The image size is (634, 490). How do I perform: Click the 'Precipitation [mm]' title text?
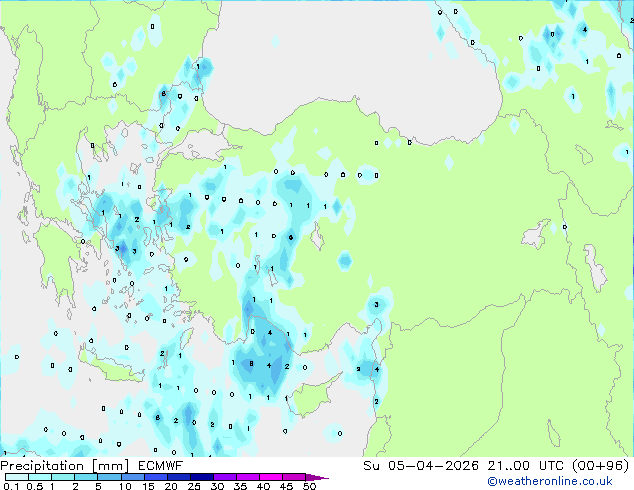point(64,466)
